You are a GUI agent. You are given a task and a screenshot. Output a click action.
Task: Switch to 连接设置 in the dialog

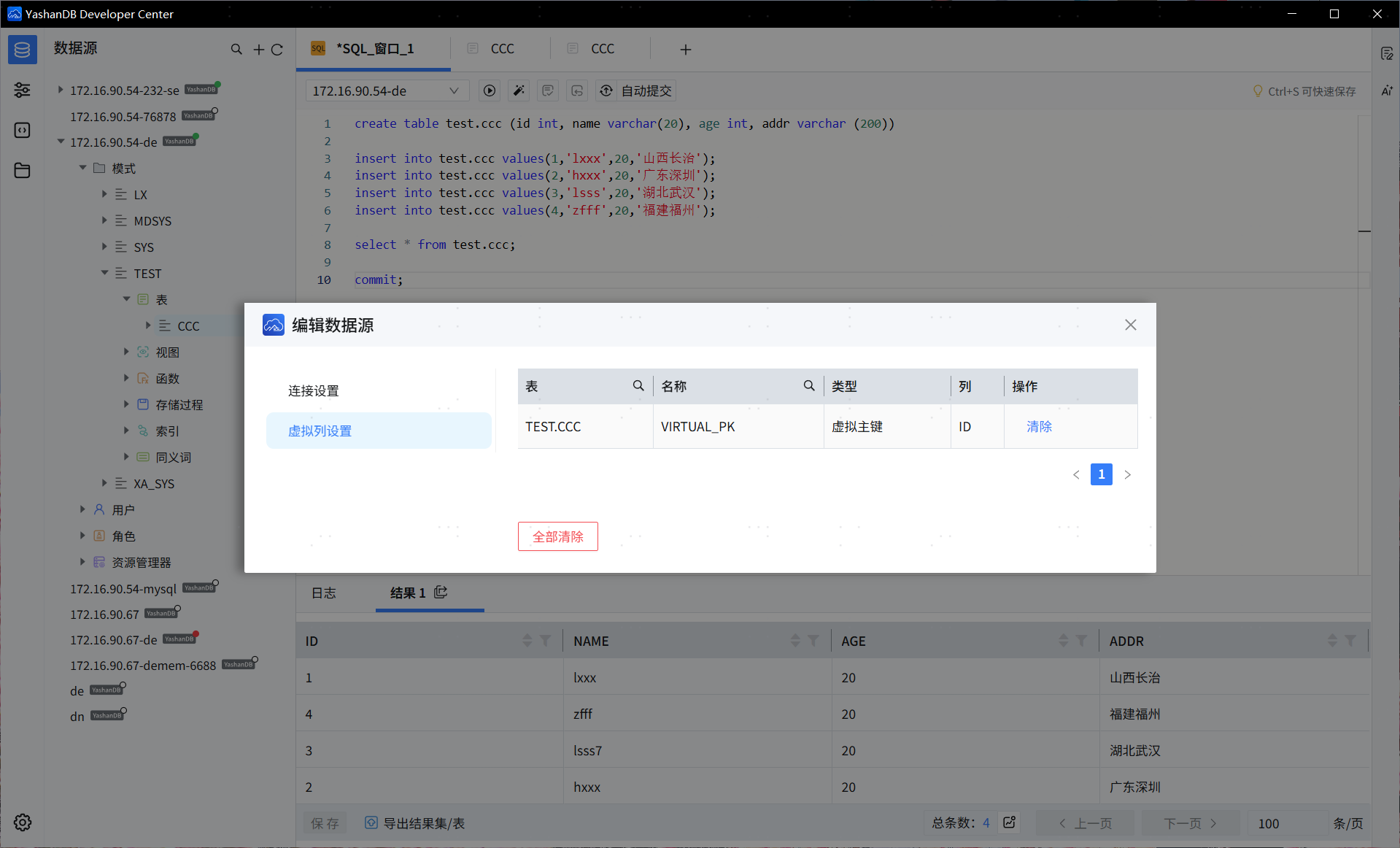click(314, 390)
